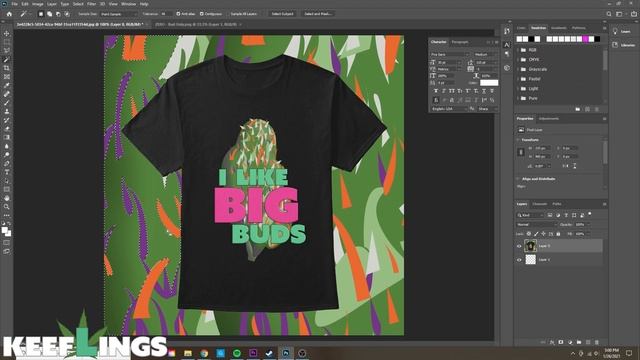Click the Underline text style icon
Image resolution: width=640 pixels, height=360 pixels.
point(484,91)
